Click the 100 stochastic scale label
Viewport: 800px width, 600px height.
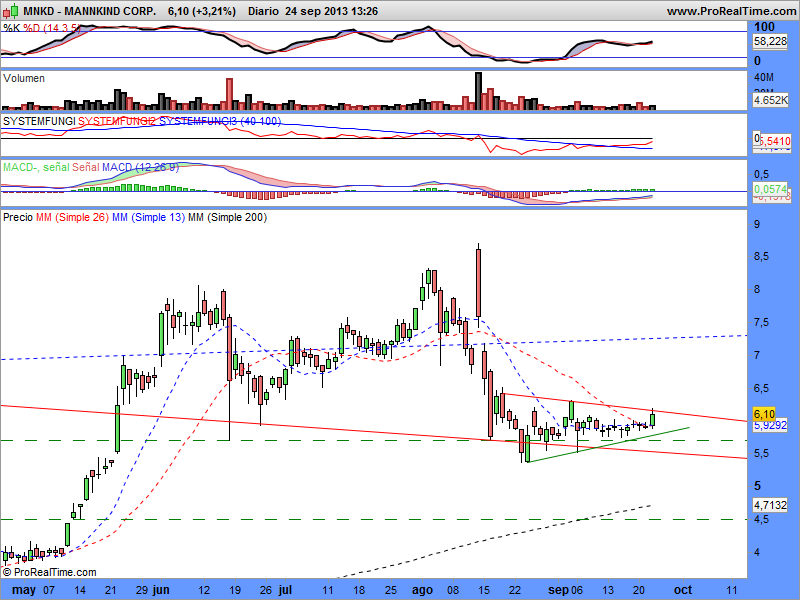(x=764, y=27)
